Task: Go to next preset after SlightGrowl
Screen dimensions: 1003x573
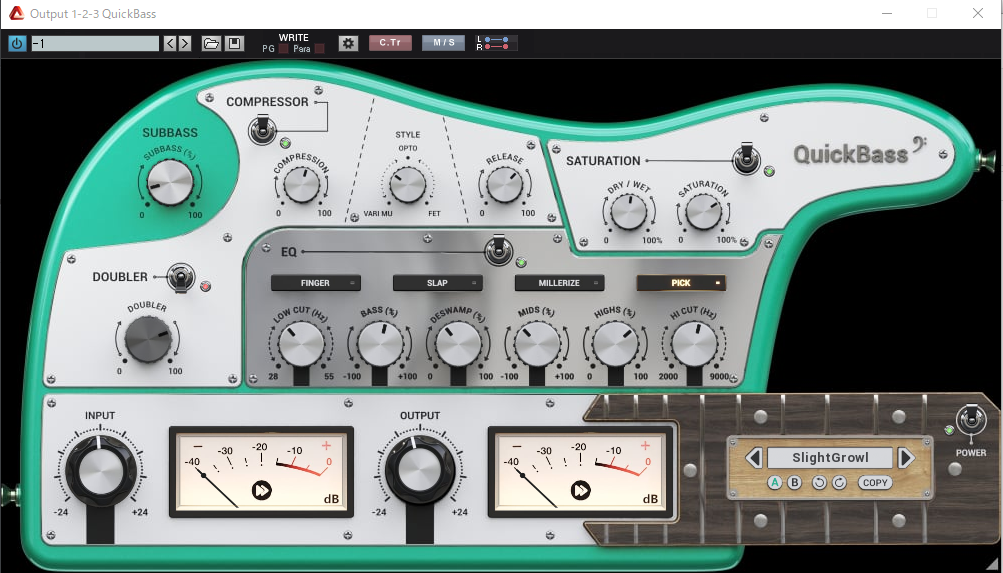Action: pyautogui.click(x=906, y=458)
